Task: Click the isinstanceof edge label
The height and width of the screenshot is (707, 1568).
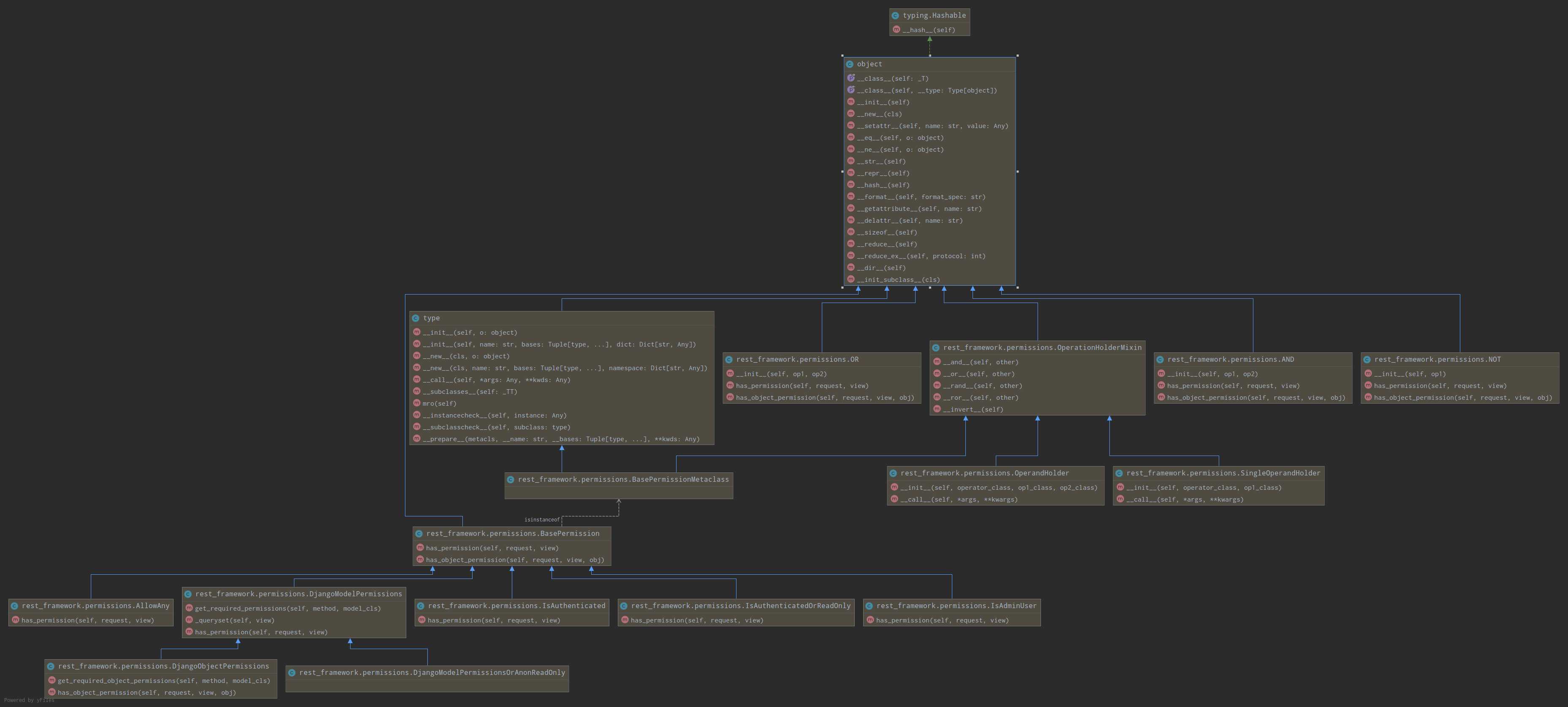Action: (542, 519)
